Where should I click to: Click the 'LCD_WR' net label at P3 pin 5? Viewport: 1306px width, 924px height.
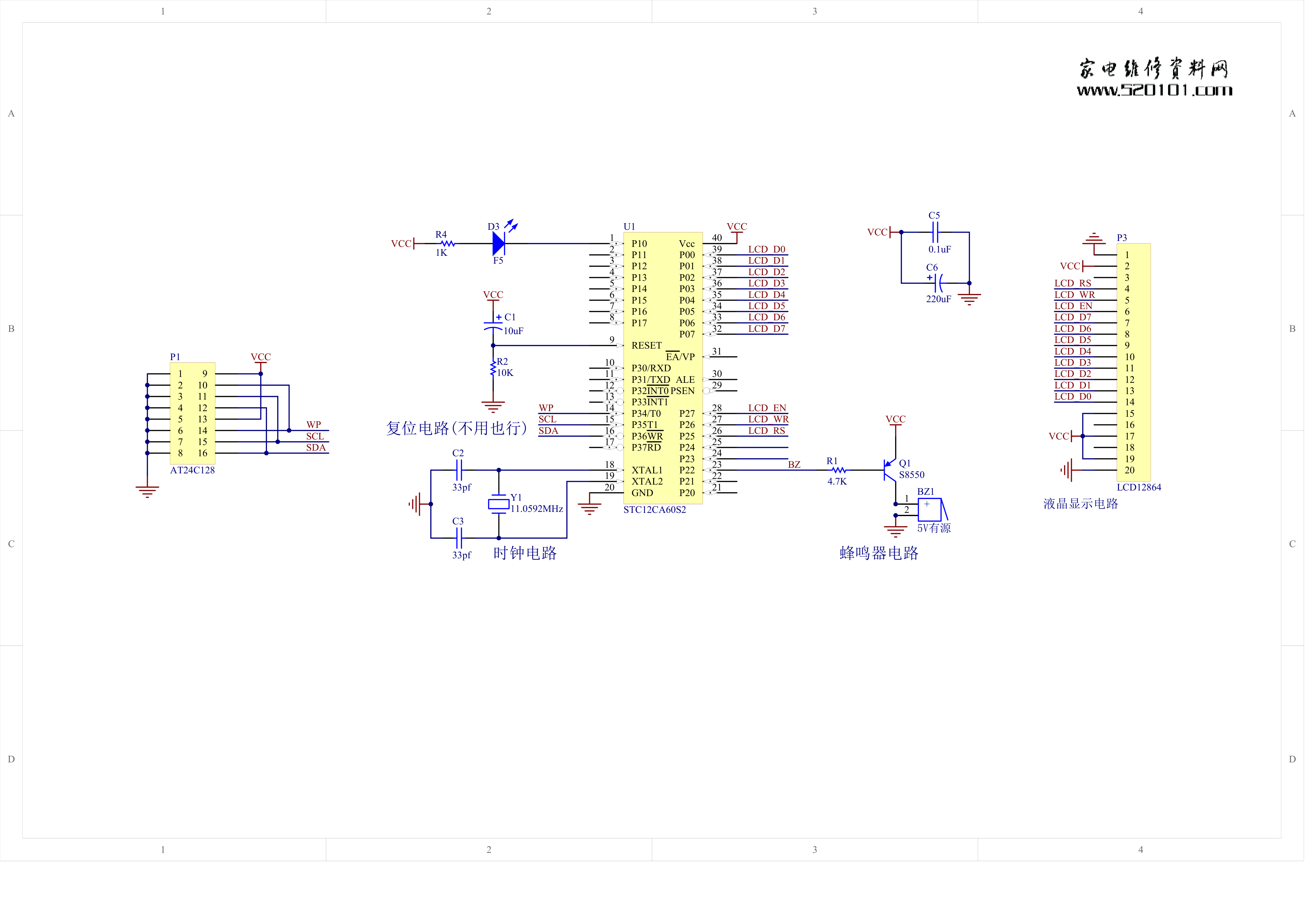coord(1076,295)
